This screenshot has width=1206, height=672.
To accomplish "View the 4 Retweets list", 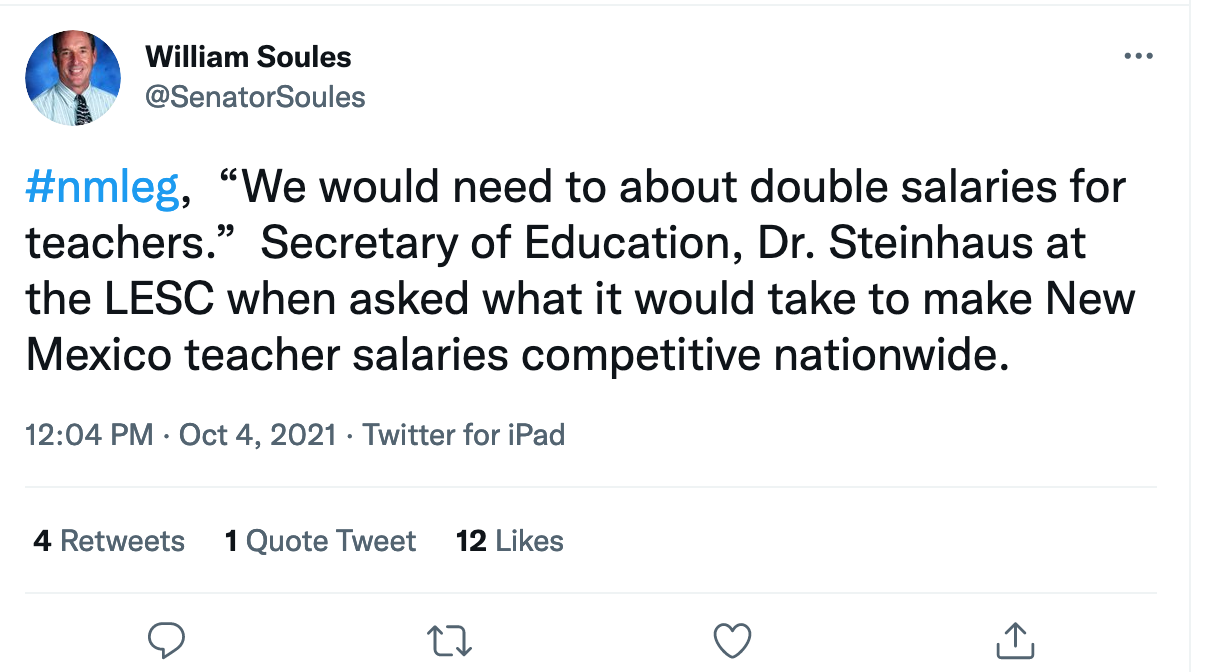I will [109, 541].
